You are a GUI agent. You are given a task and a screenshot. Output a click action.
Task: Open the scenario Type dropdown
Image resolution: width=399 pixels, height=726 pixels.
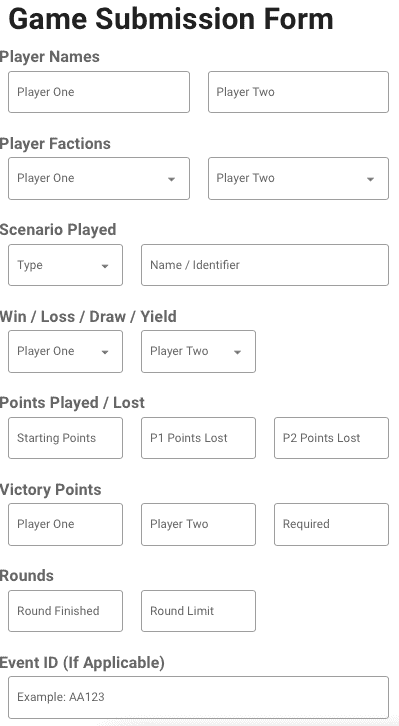65,265
